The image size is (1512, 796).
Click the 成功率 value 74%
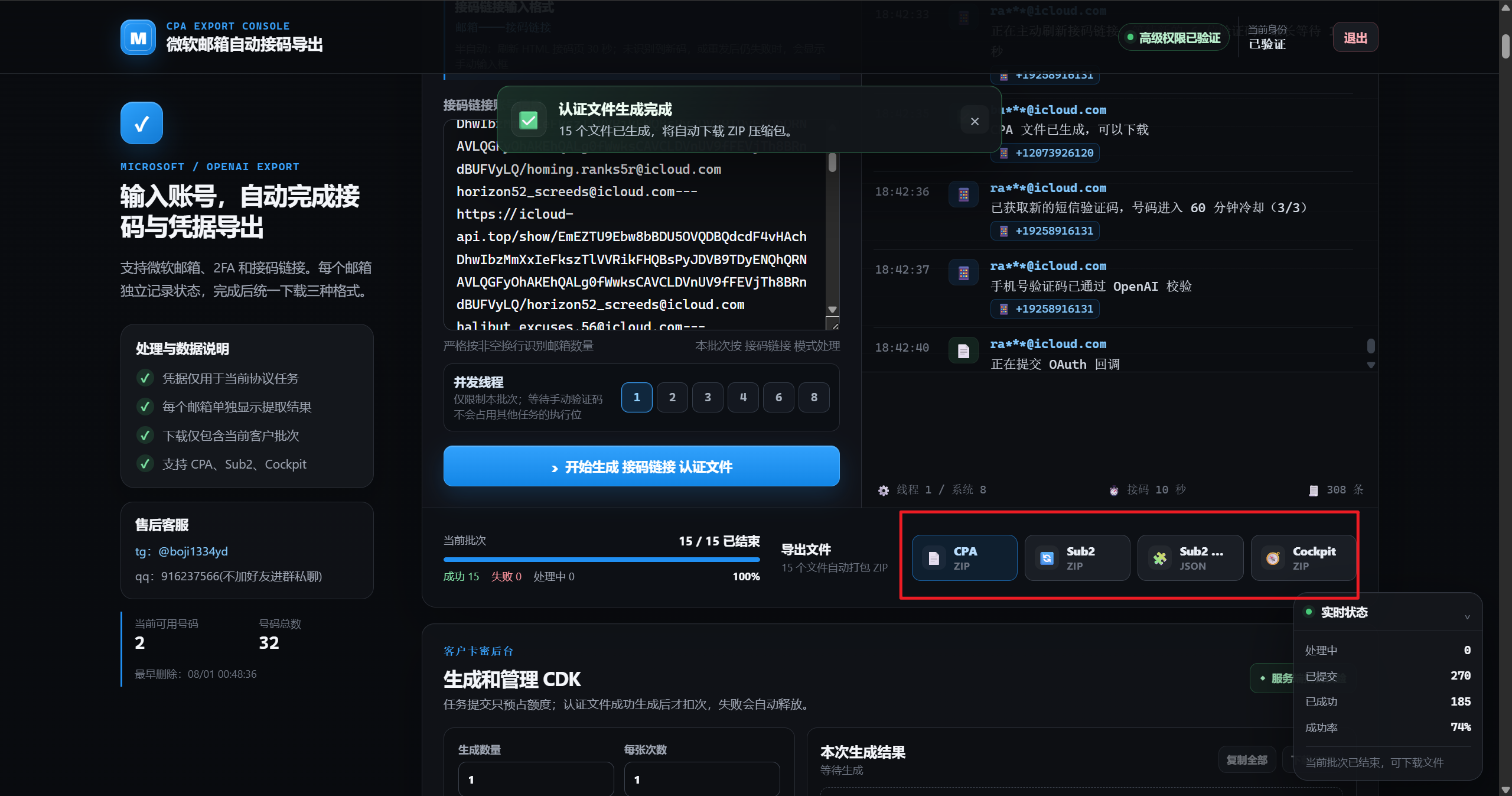pos(1460,727)
